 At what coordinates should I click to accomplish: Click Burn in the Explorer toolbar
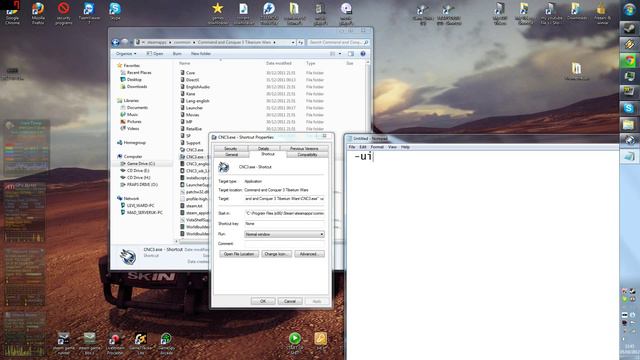pos(177,53)
